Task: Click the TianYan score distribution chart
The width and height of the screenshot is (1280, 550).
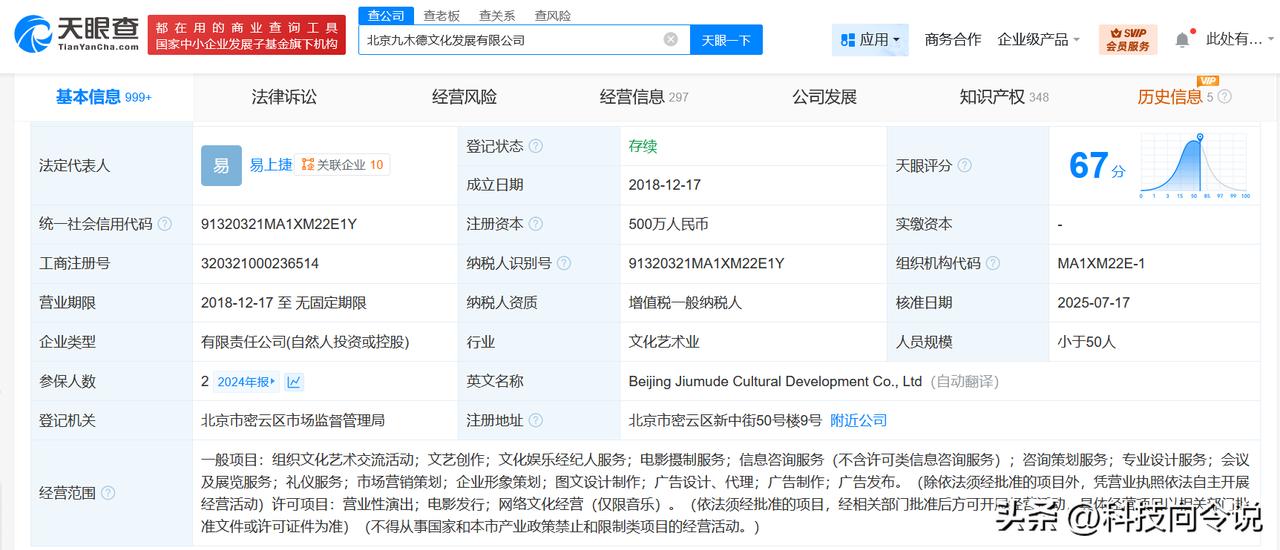Action: (1195, 165)
